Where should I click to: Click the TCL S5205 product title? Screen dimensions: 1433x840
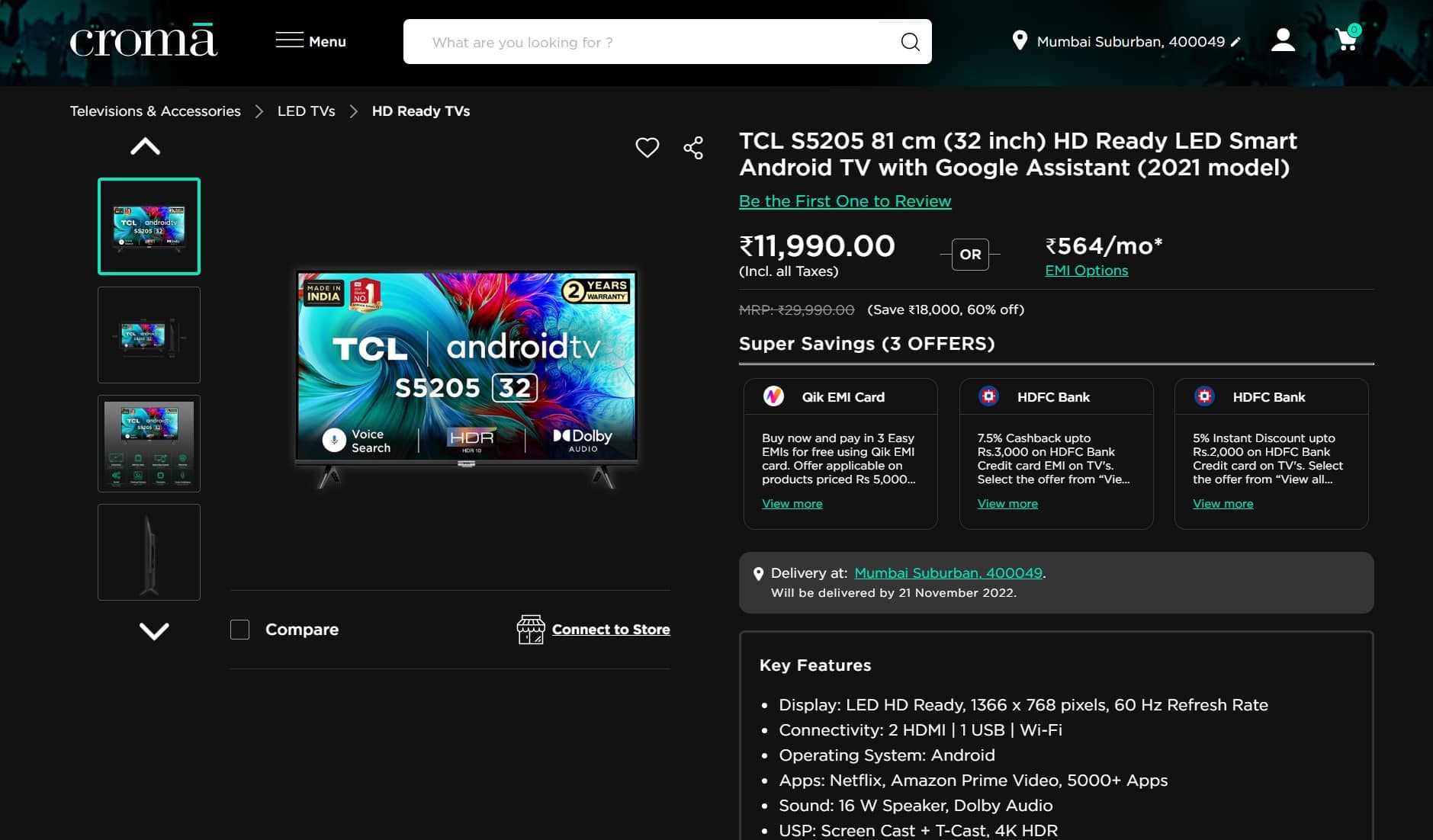tap(1018, 154)
